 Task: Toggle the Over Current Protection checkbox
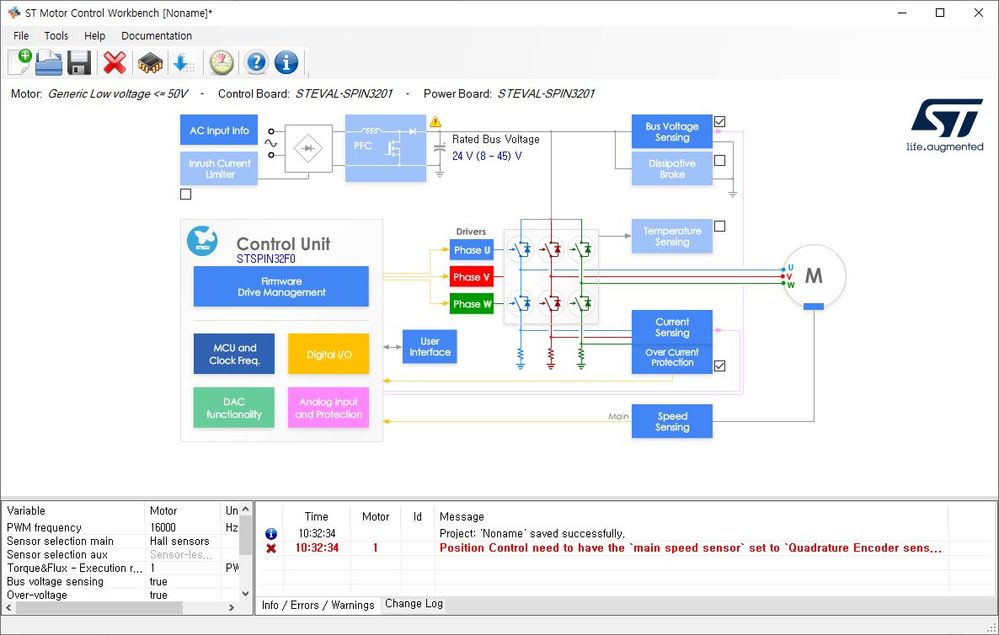click(x=720, y=366)
